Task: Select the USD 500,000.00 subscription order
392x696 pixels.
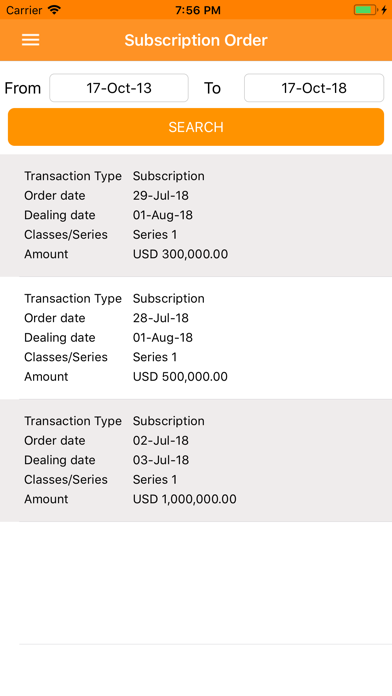Action: click(x=196, y=338)
